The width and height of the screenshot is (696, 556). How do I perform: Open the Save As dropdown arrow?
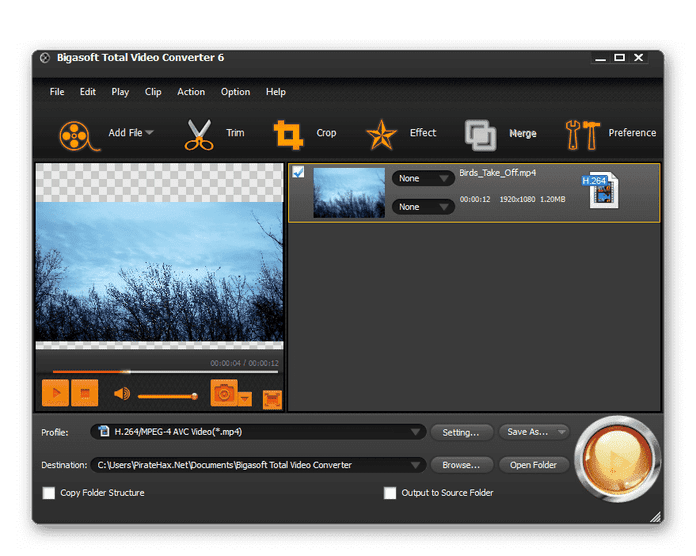pos(562,432)
